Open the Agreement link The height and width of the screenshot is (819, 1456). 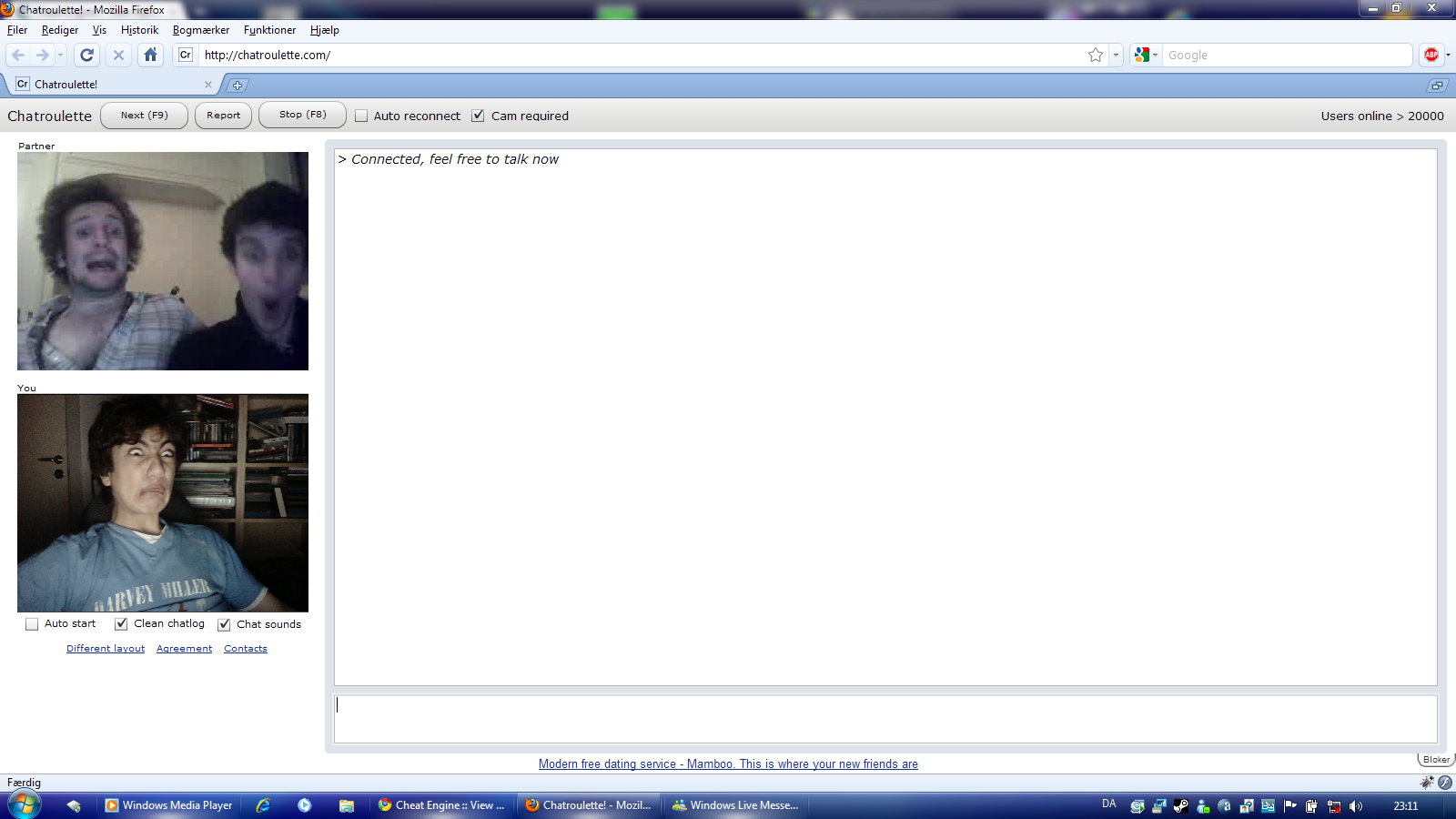tap(184, 649)
